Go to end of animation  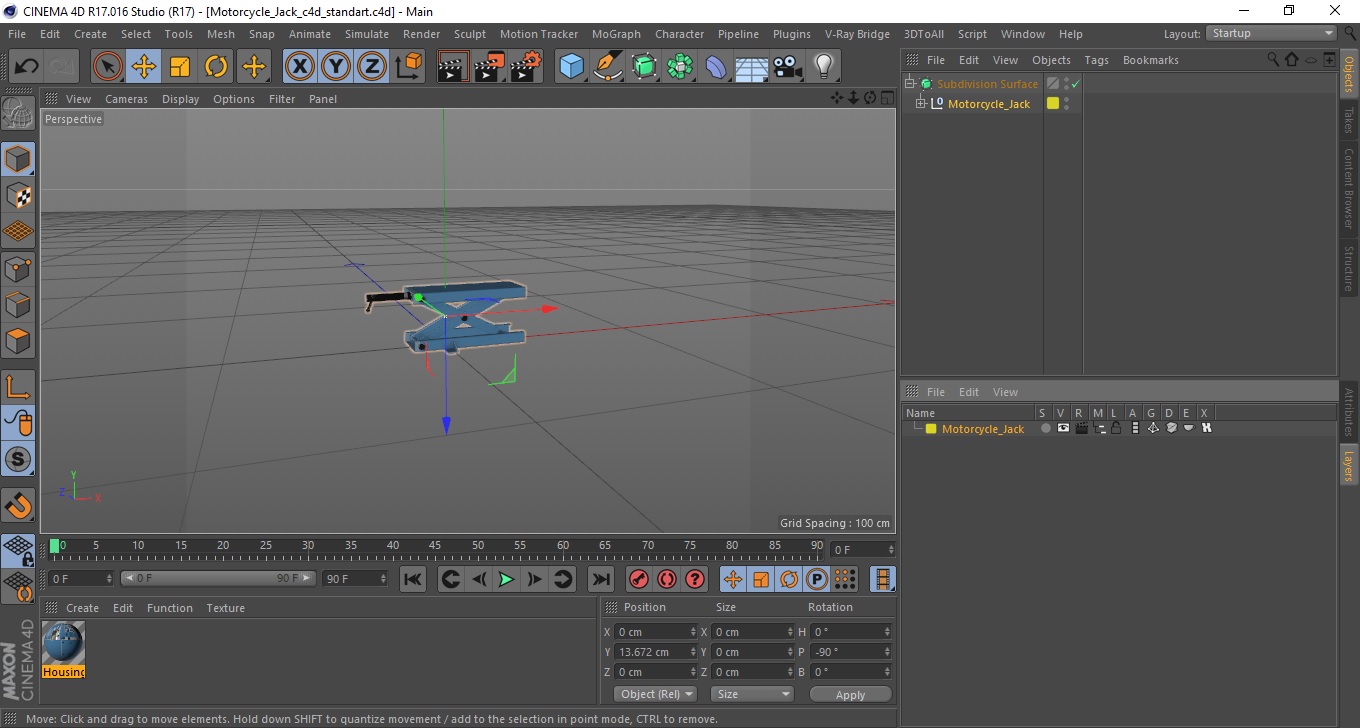(x=600, y=579)
